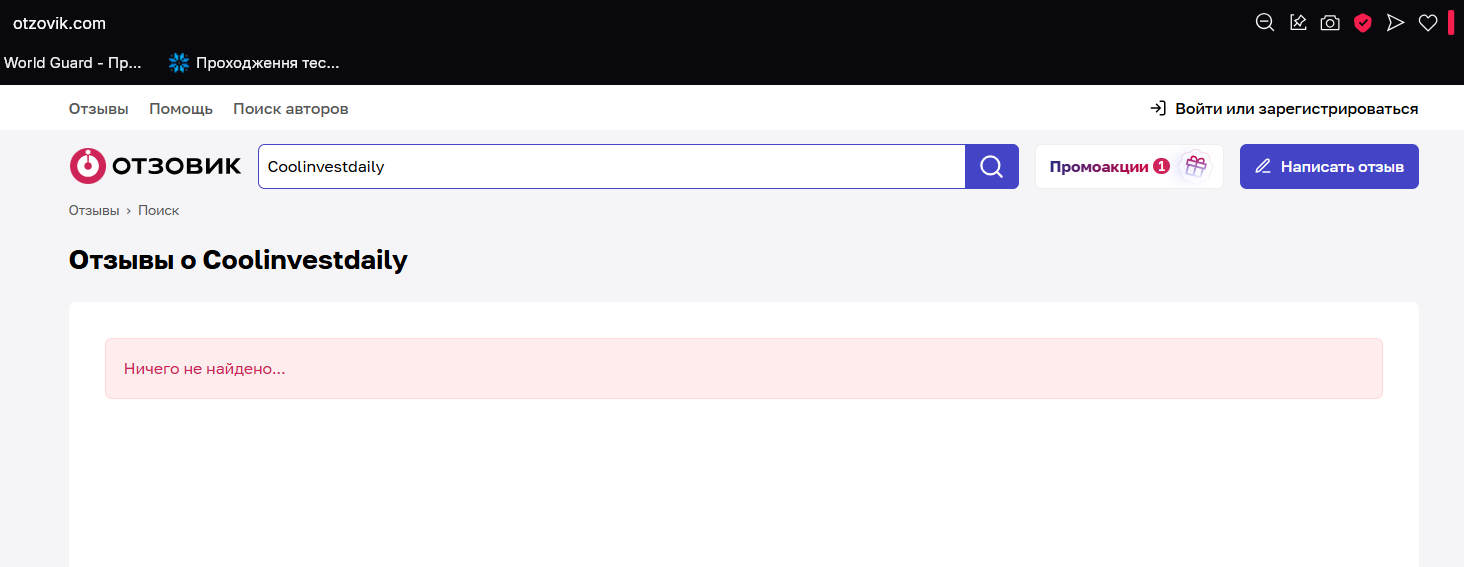
Task: Open the Отзывы top menu item
Action: point(99,109)
